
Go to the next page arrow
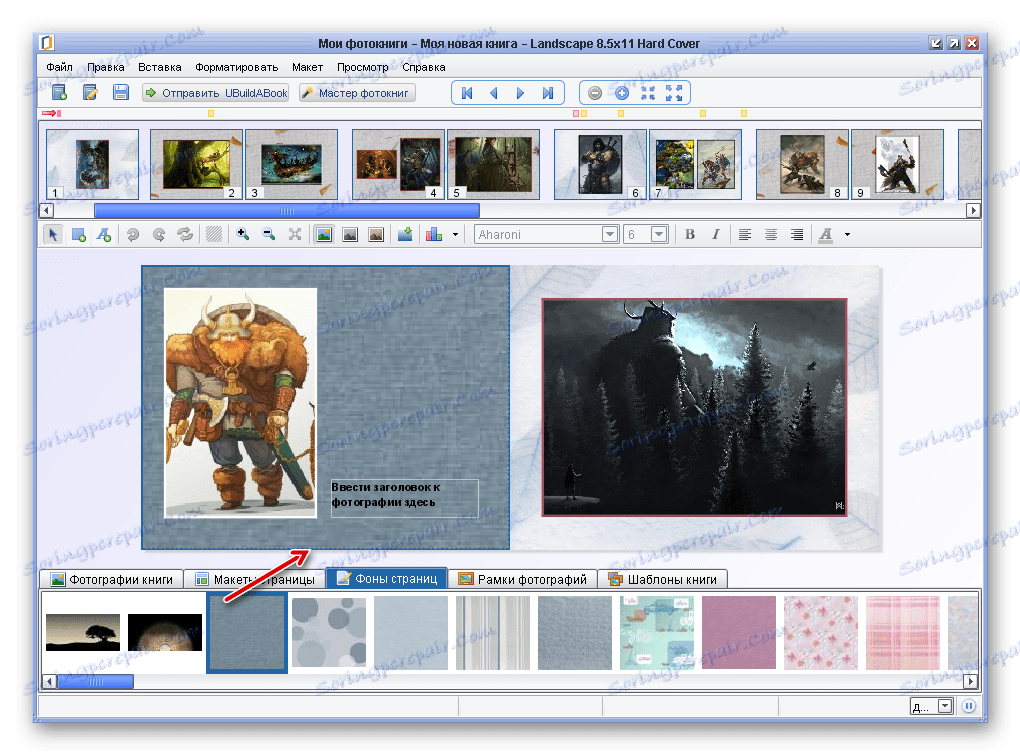point(520,93)
